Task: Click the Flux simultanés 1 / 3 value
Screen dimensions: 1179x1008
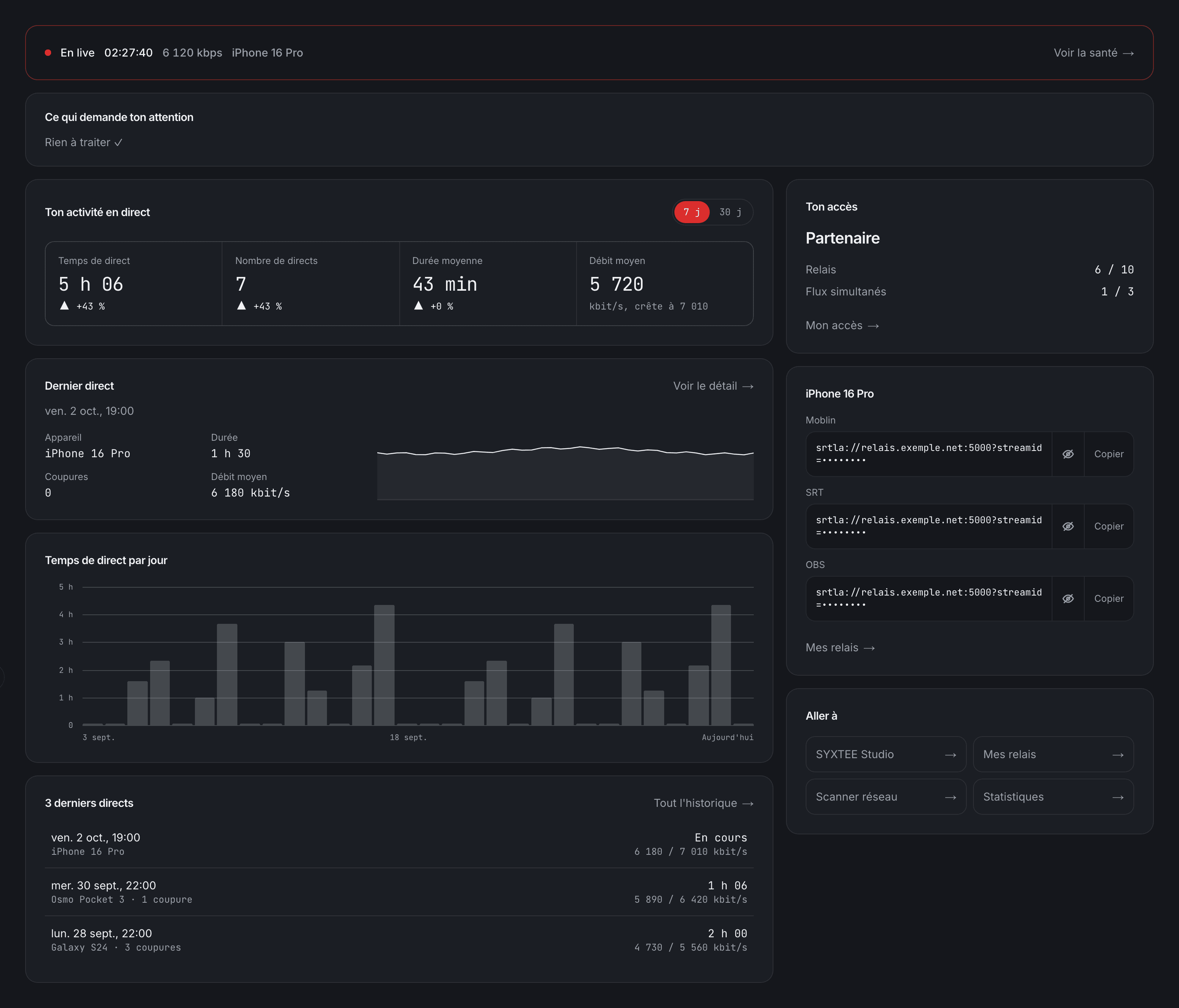Action: (1117, 291)
